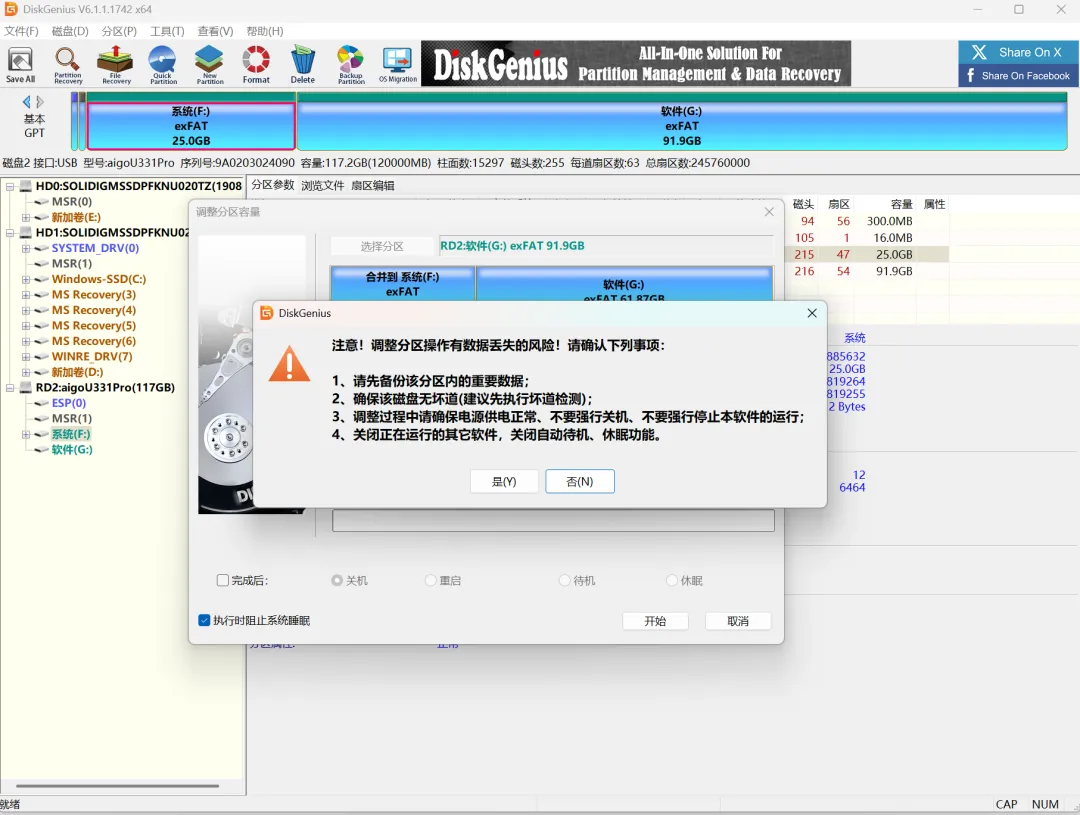This screenshot has width=1080, height=815.
Task: Enable the '完成后' checkbox
Action: click(222, 580)
